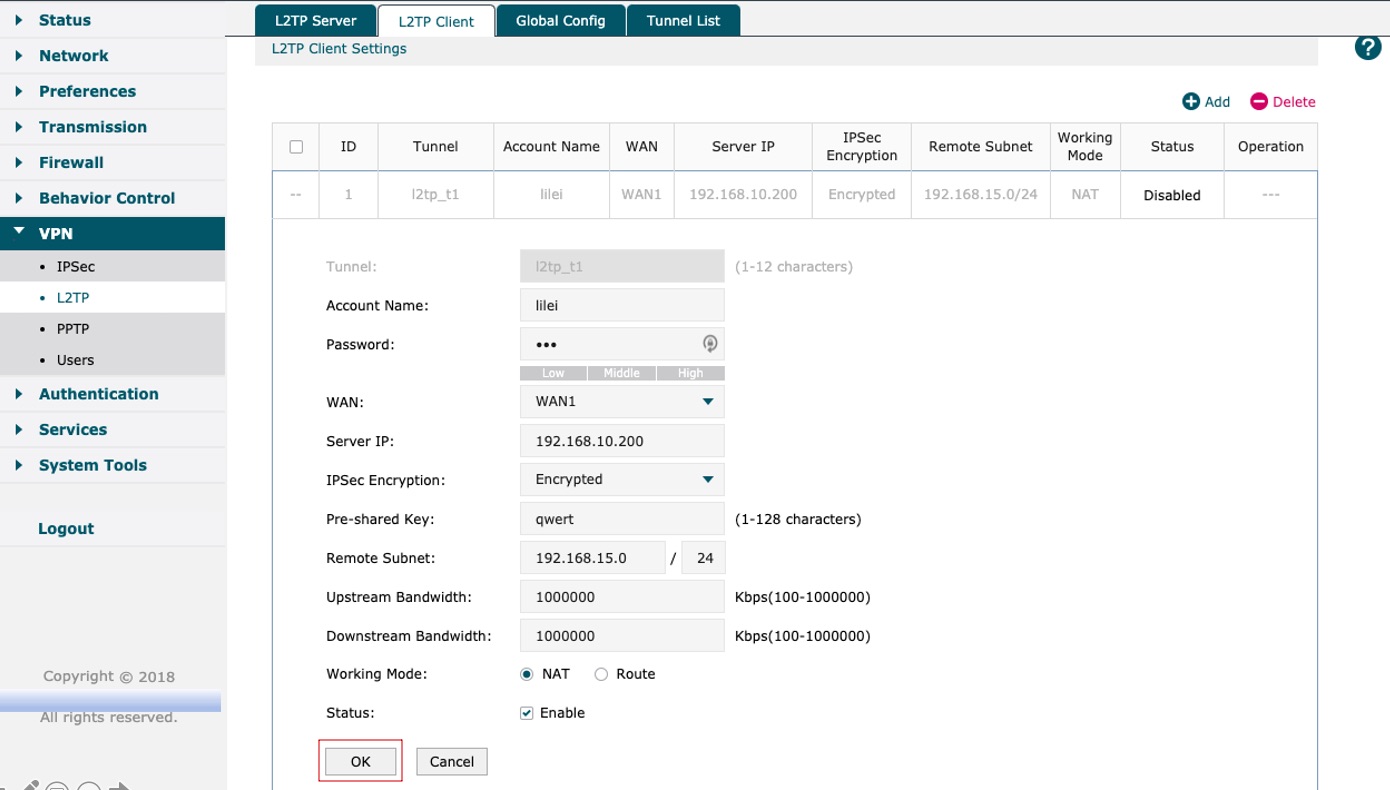Click the '192.168.10.200' cell in table row
Image resolution: width=1390 pixels, height=790 pixels.
click(x=743, y=195)
